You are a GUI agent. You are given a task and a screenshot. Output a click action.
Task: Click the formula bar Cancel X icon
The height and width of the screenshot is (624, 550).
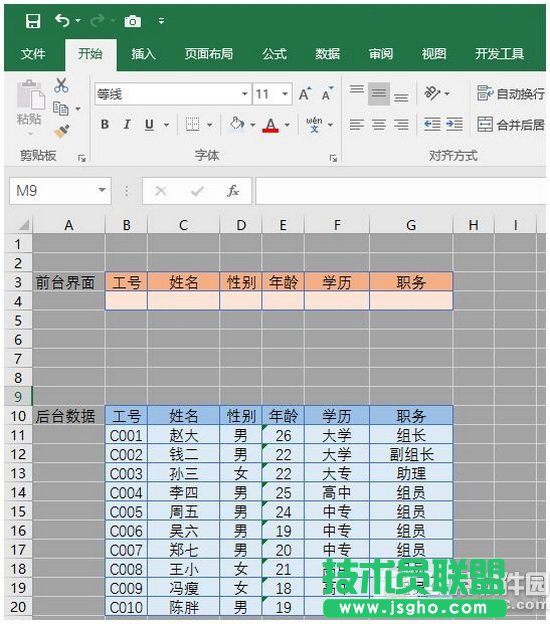[161, 191]
